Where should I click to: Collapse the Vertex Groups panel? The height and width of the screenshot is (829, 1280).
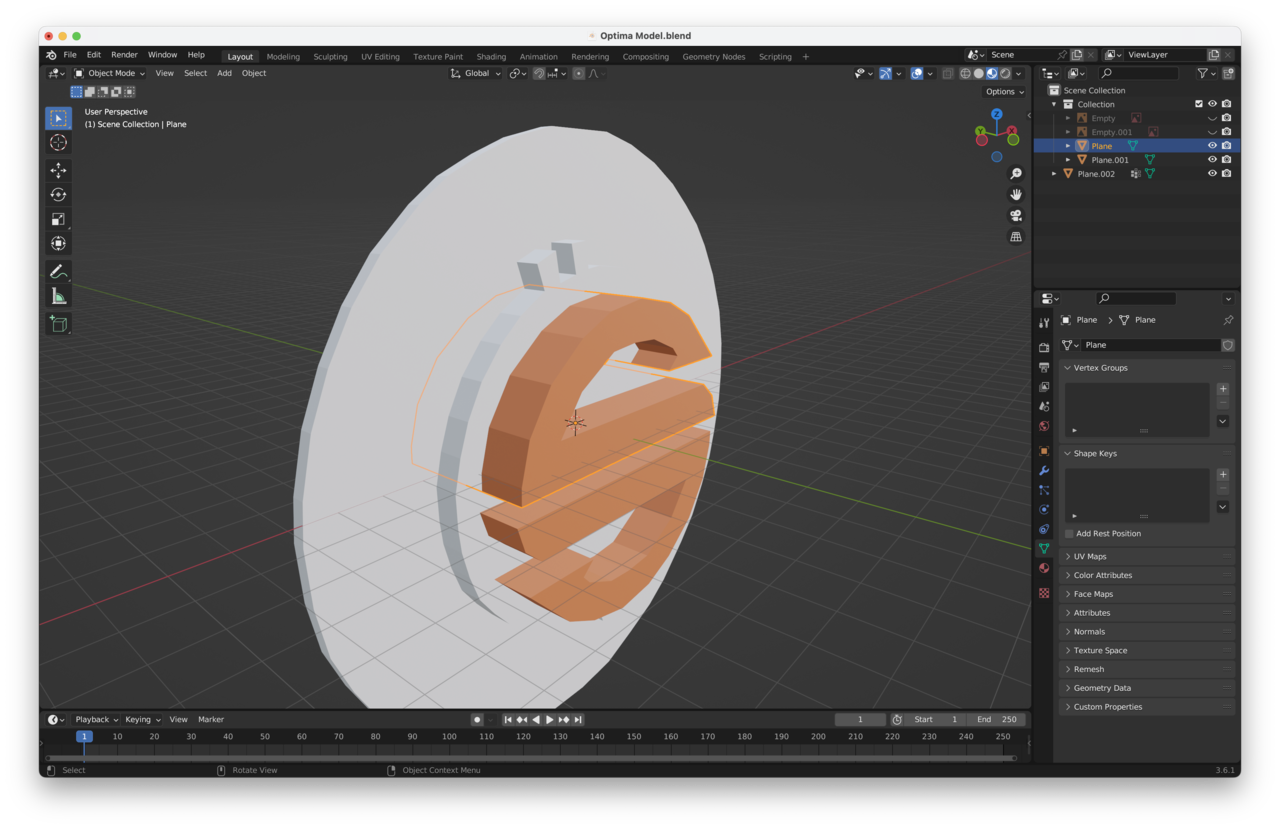(1147, 368)
